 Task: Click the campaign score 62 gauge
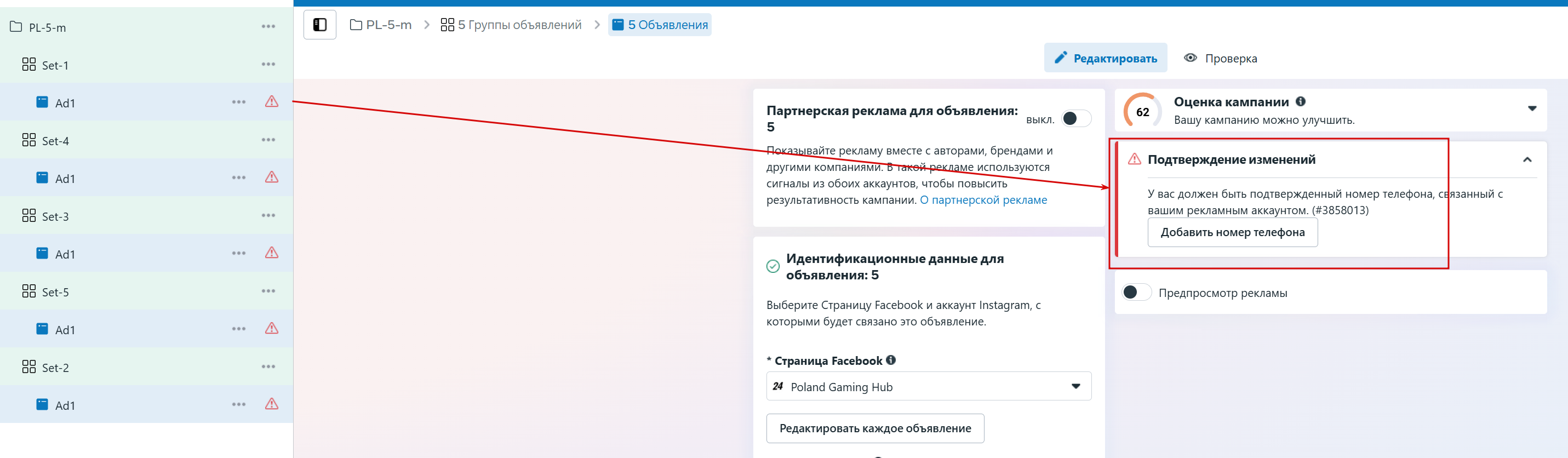tap(1142, 111)
